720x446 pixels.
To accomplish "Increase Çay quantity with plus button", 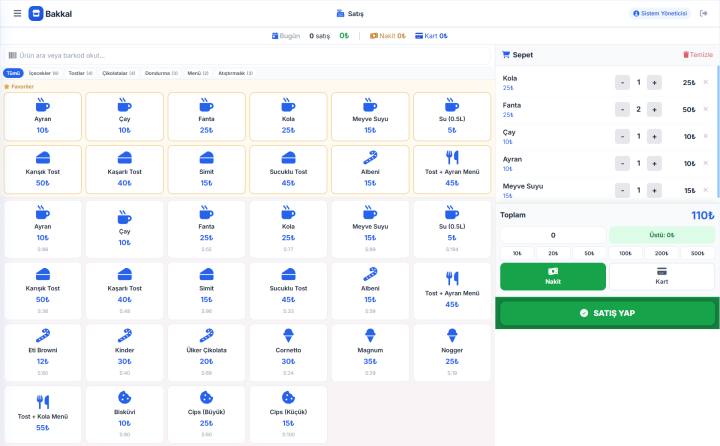I will 654,136.
